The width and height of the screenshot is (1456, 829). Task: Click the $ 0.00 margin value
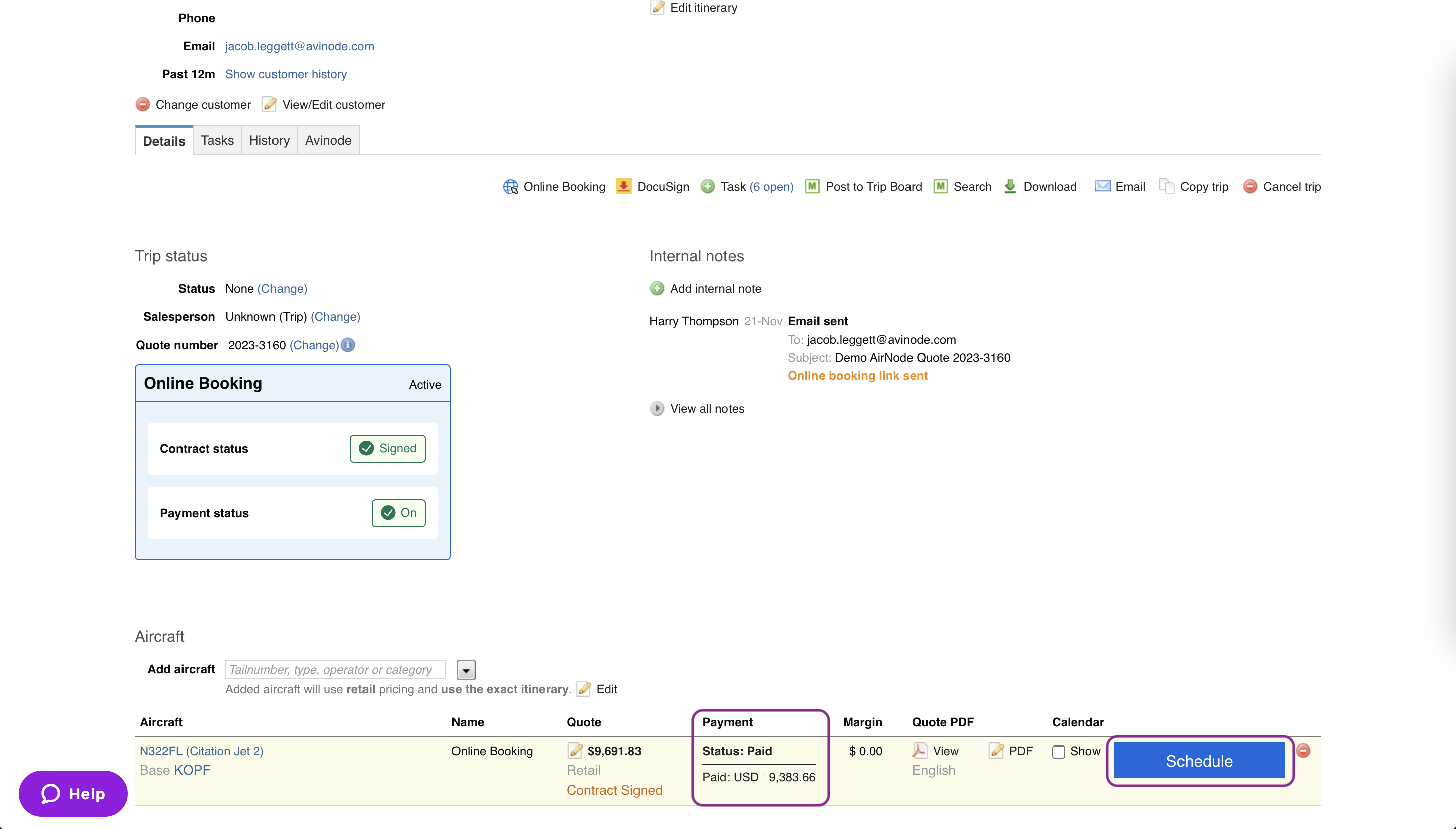pyautogui.click(x=866, y=751)
